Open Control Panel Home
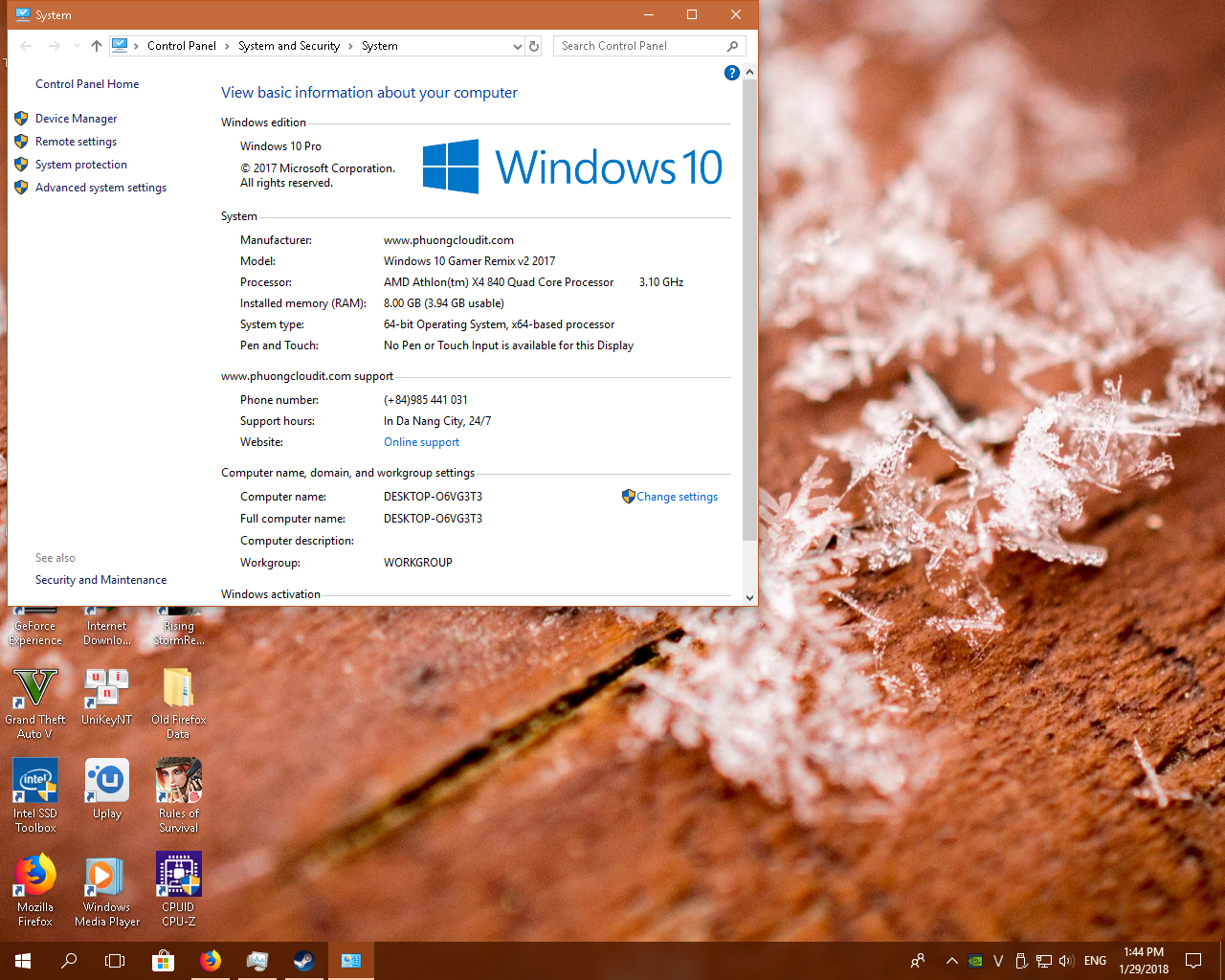 pos(87,84)
